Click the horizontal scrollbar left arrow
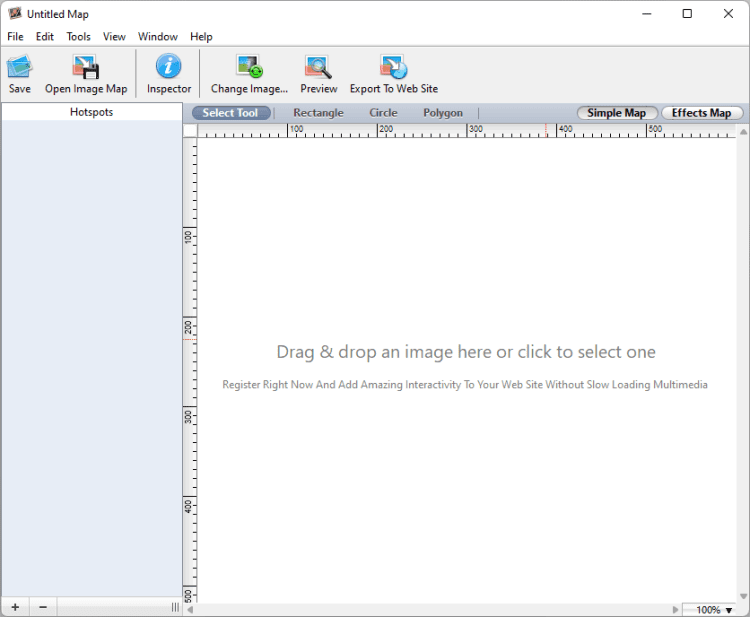 190,610
